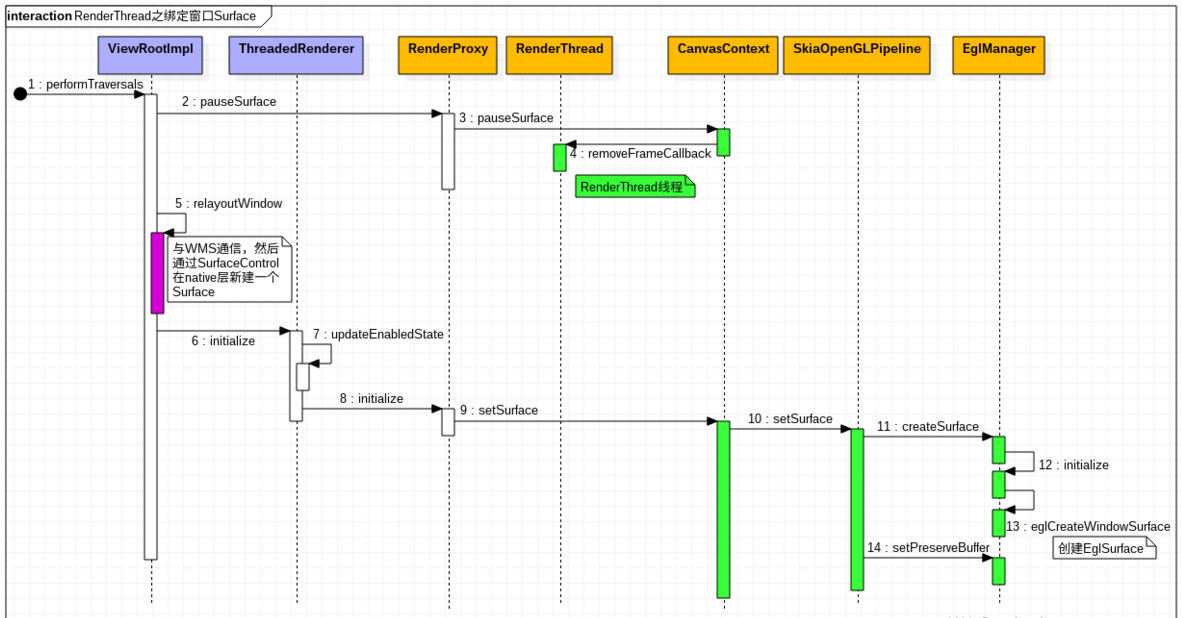Click the '13 : eglCreateWindowSurface' message label

[1088, 527]
